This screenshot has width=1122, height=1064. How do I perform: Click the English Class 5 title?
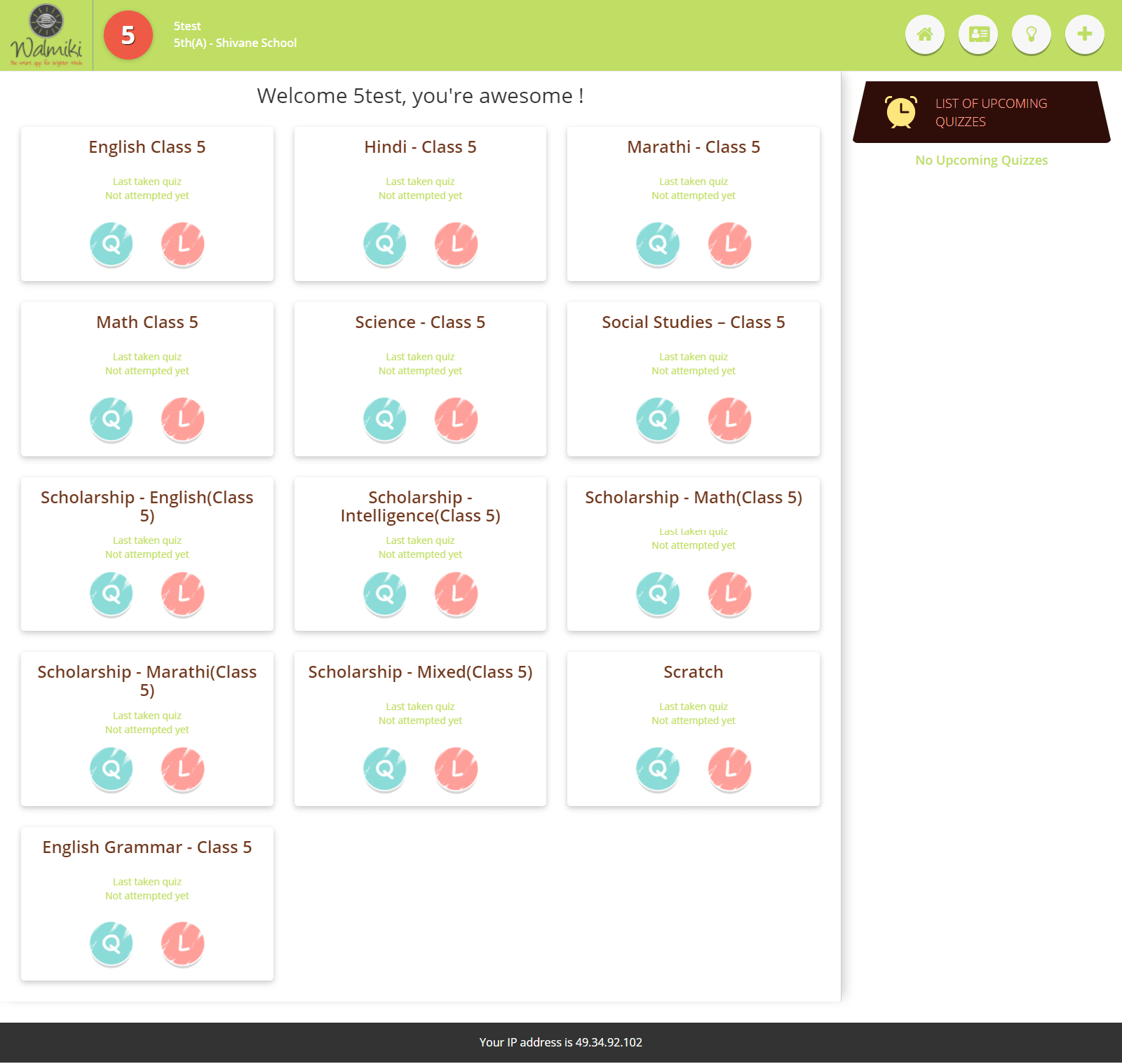pos(147,147)
